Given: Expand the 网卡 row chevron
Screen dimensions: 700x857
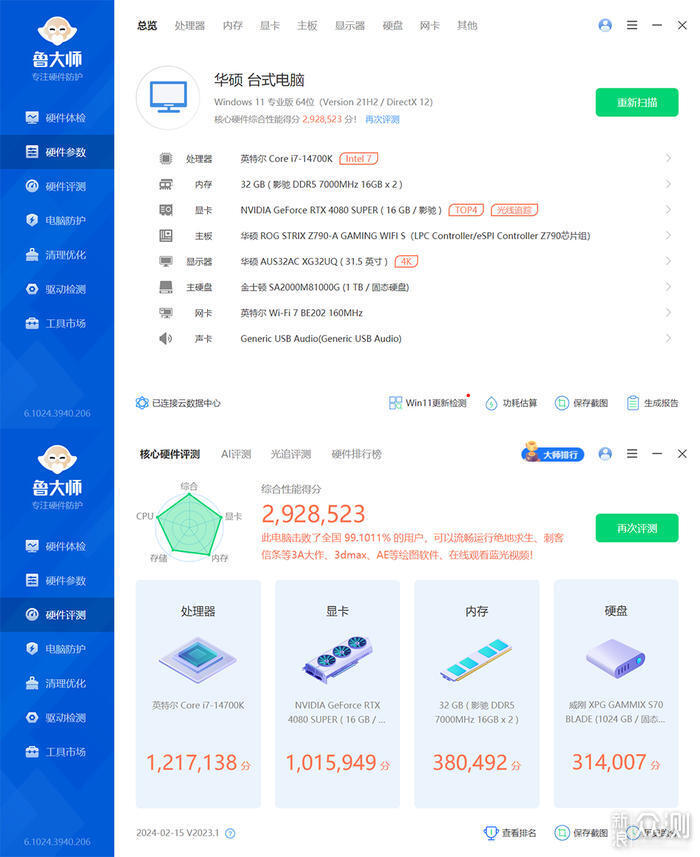Looking at the screenshot, I should (x=668, y=312).
